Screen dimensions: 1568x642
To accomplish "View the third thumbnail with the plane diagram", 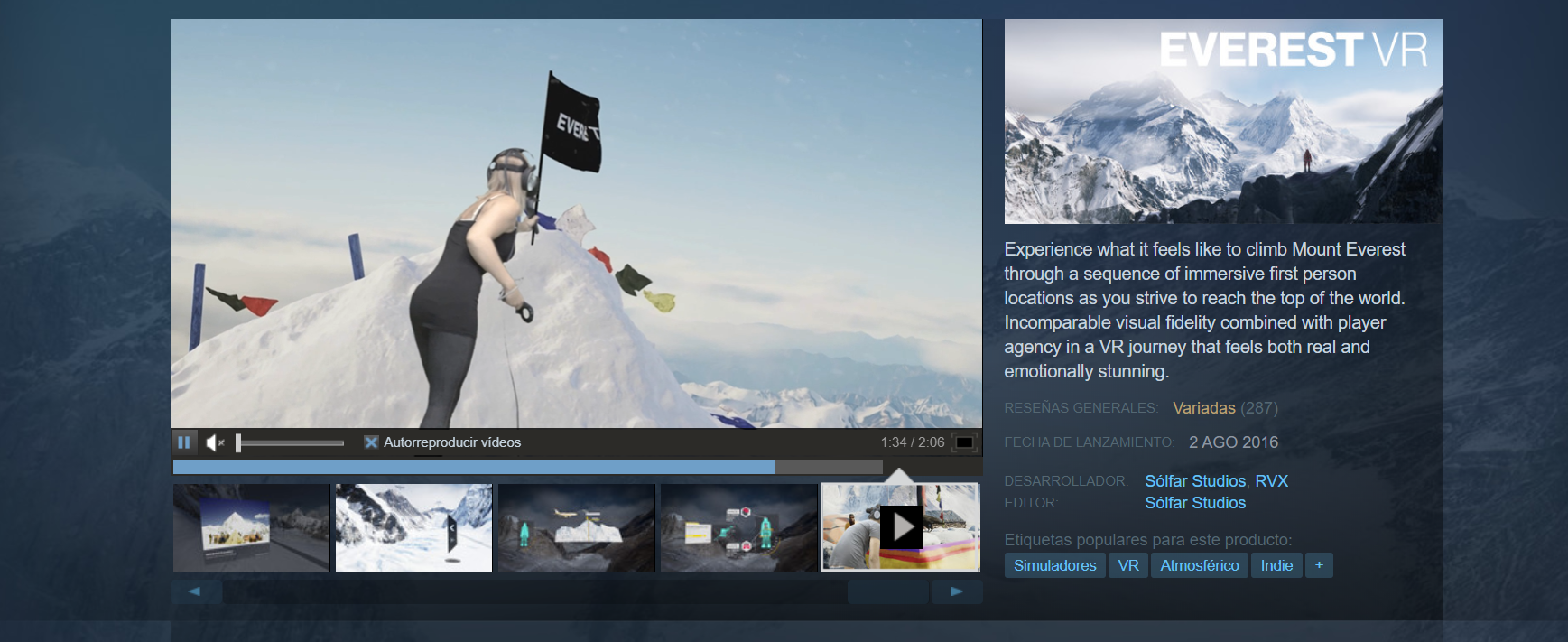I will pos(576,527).
